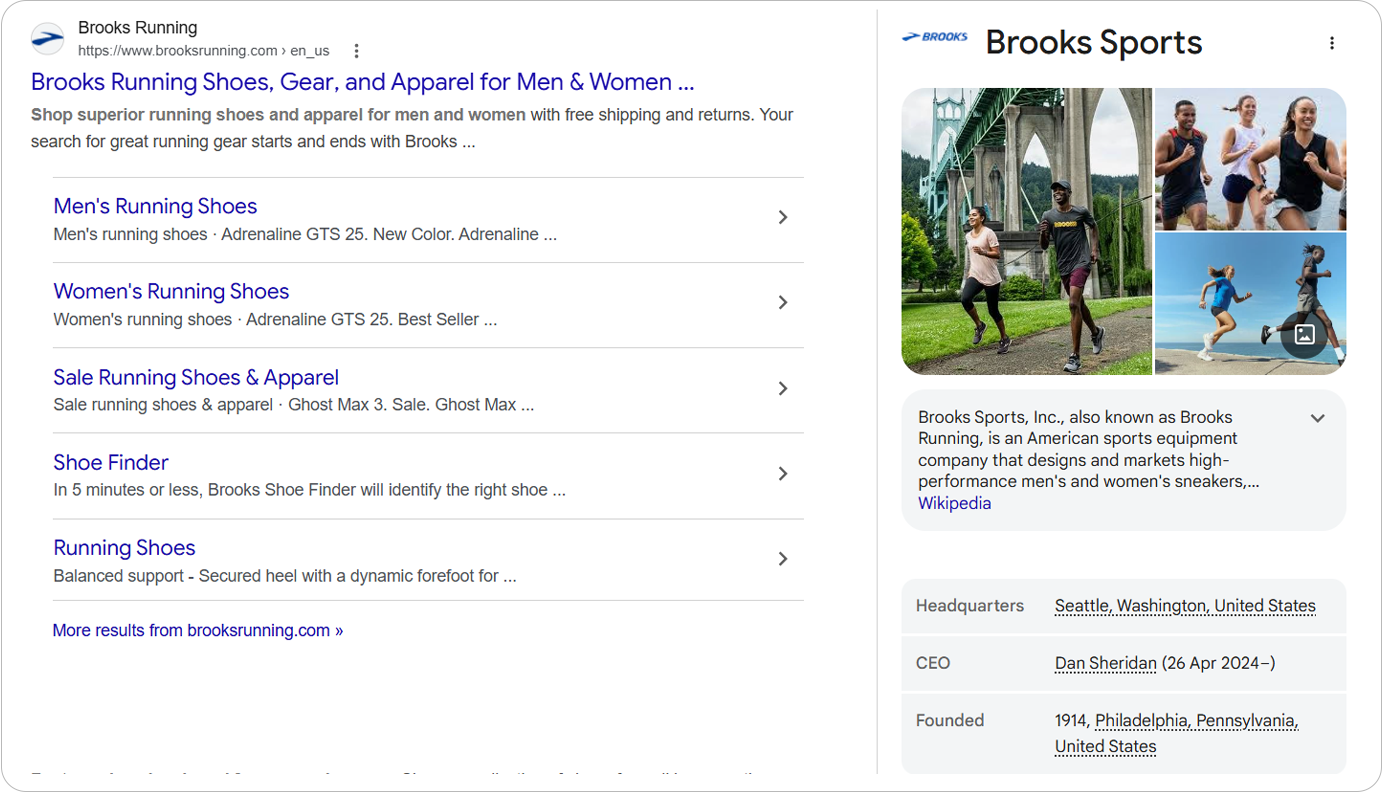Open the Running Shoes sitelink
Screen dimensions: 1383x793
[124, 547]
